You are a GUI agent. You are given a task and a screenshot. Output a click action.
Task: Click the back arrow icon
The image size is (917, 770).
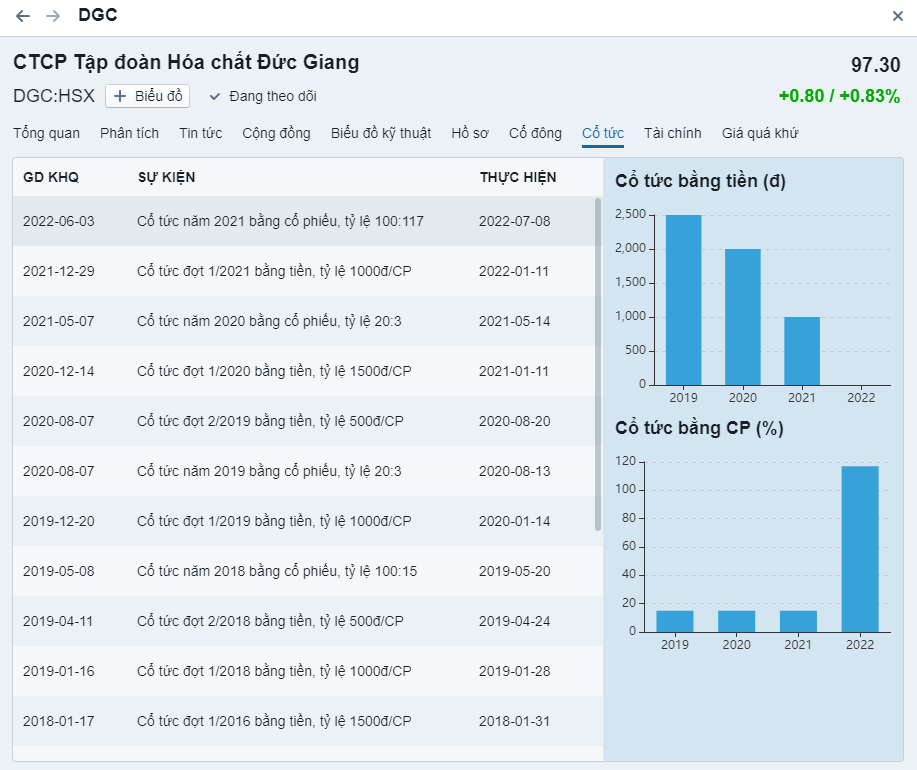(x=23, y=16)
